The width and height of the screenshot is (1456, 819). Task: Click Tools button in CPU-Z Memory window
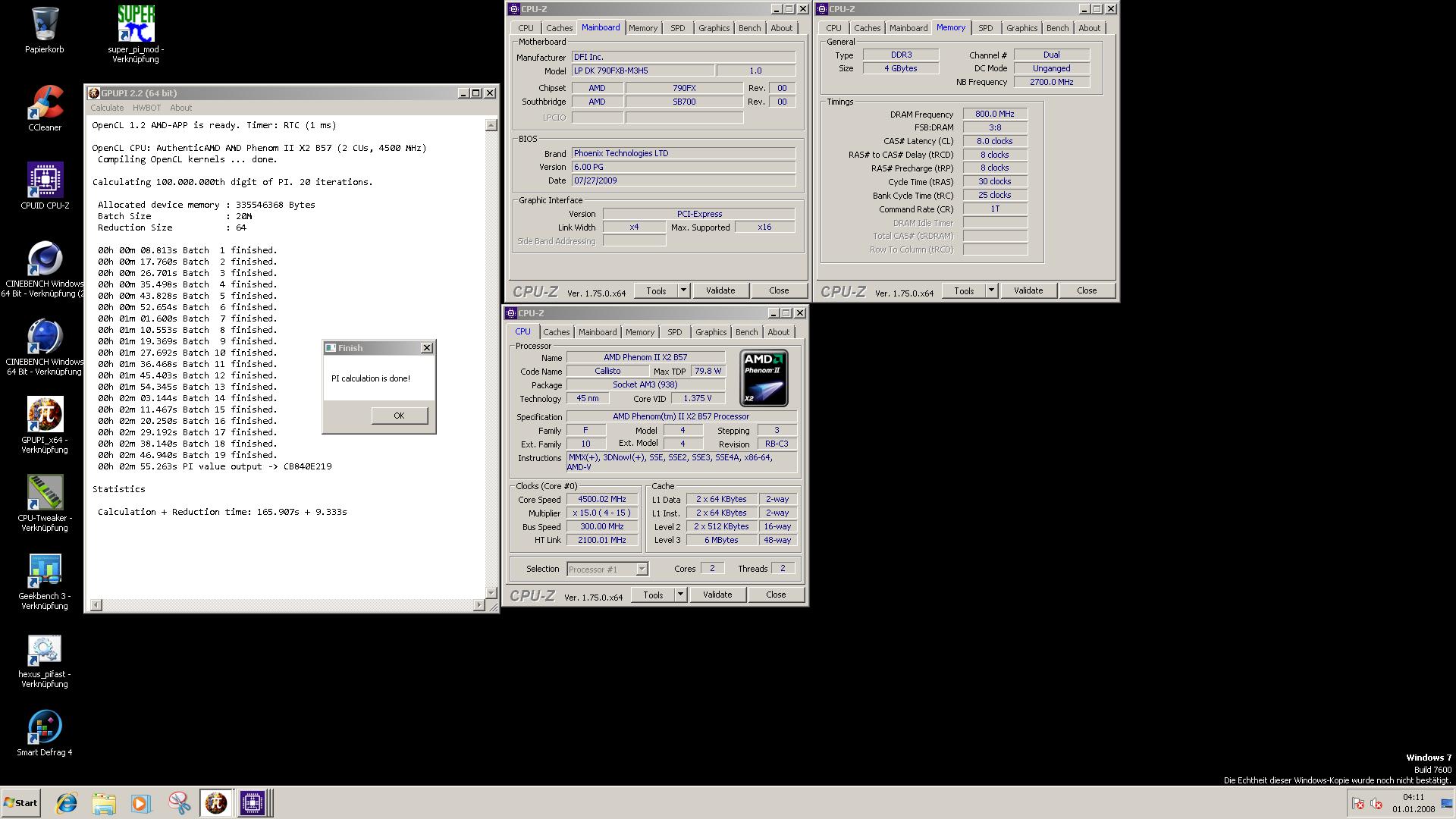[x=964, y=290]
